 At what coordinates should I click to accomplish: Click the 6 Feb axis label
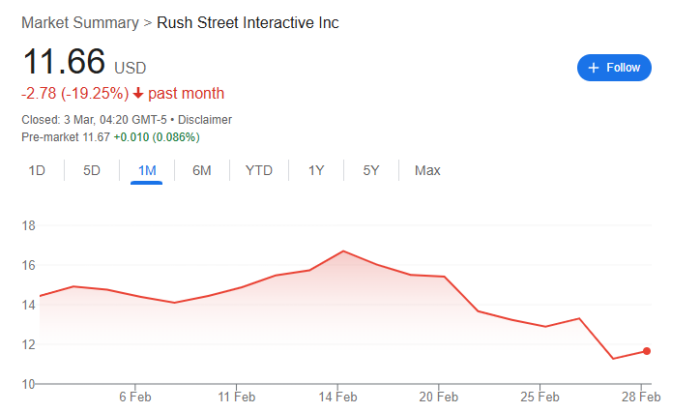click(135, 395)
